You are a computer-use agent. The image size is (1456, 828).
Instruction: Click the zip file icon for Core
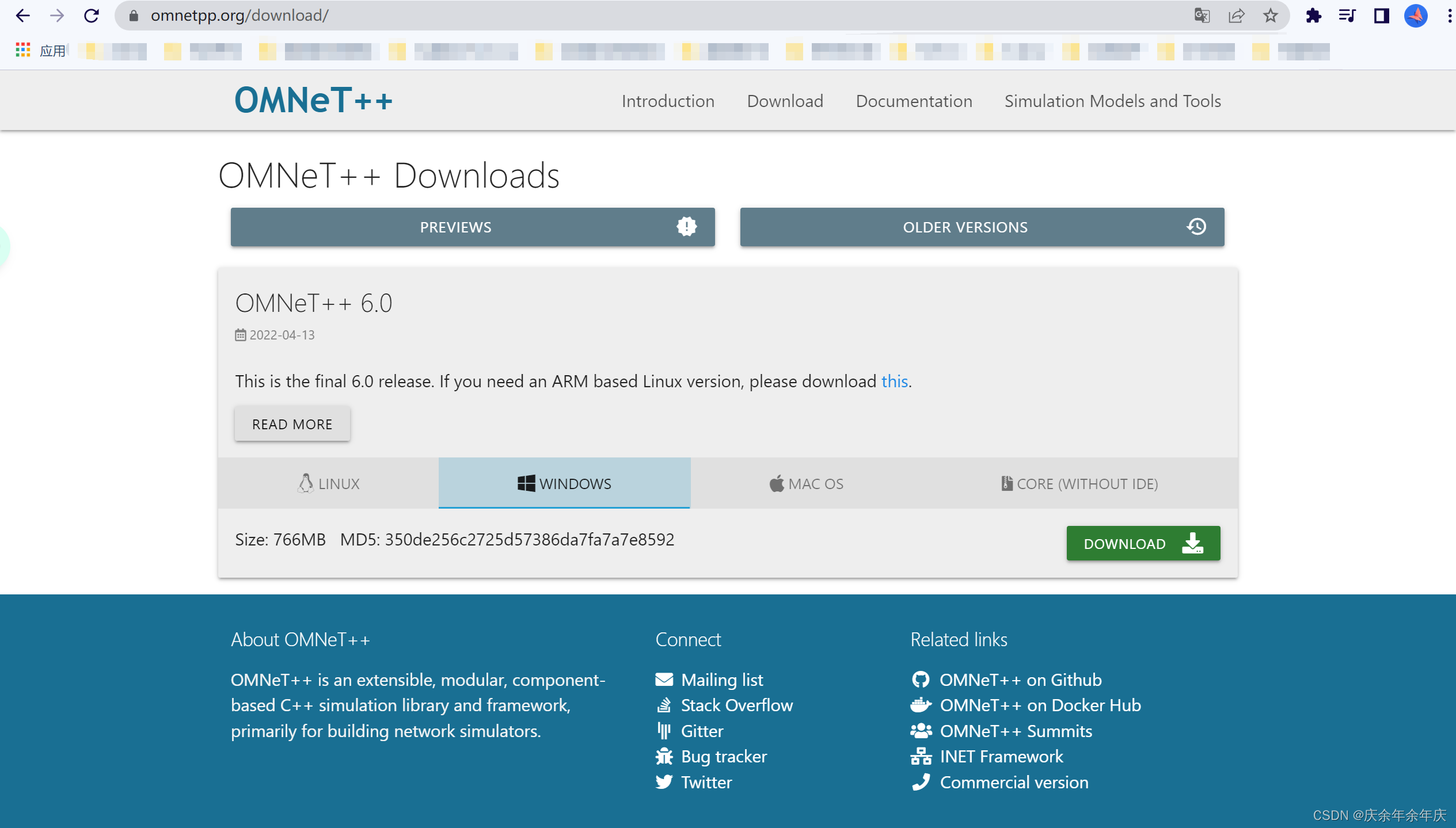(1006, 483)
